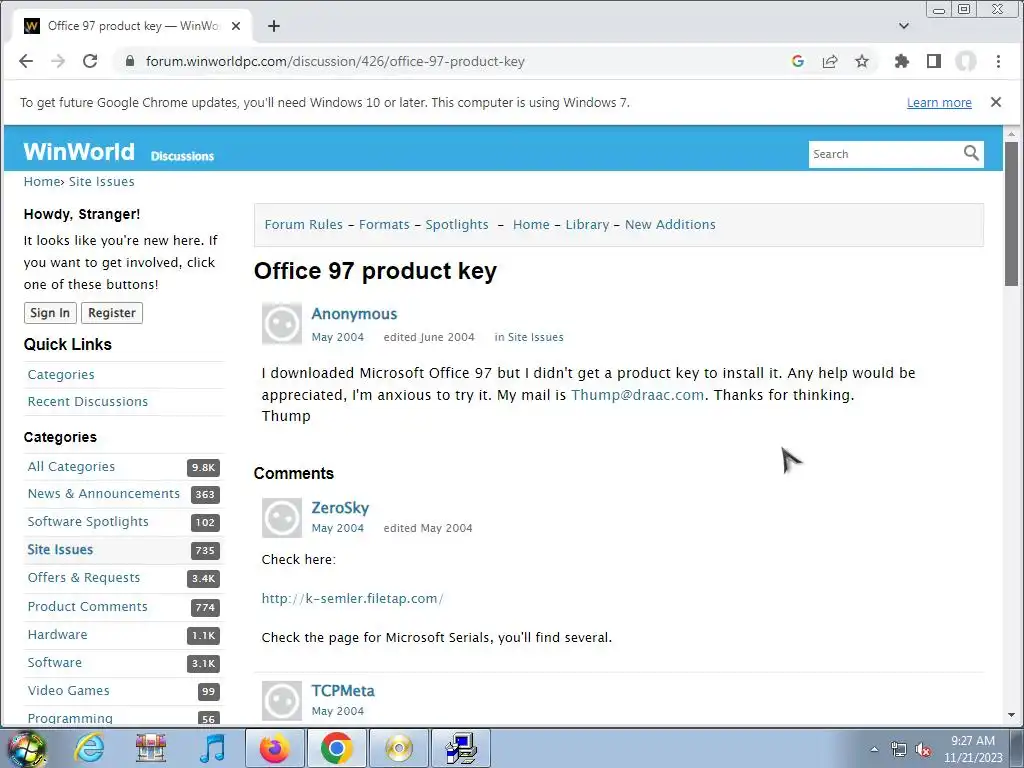Click the Home breadcrumb link
The height and width of the screenshot is (768, 1024).
pos(42,182)
